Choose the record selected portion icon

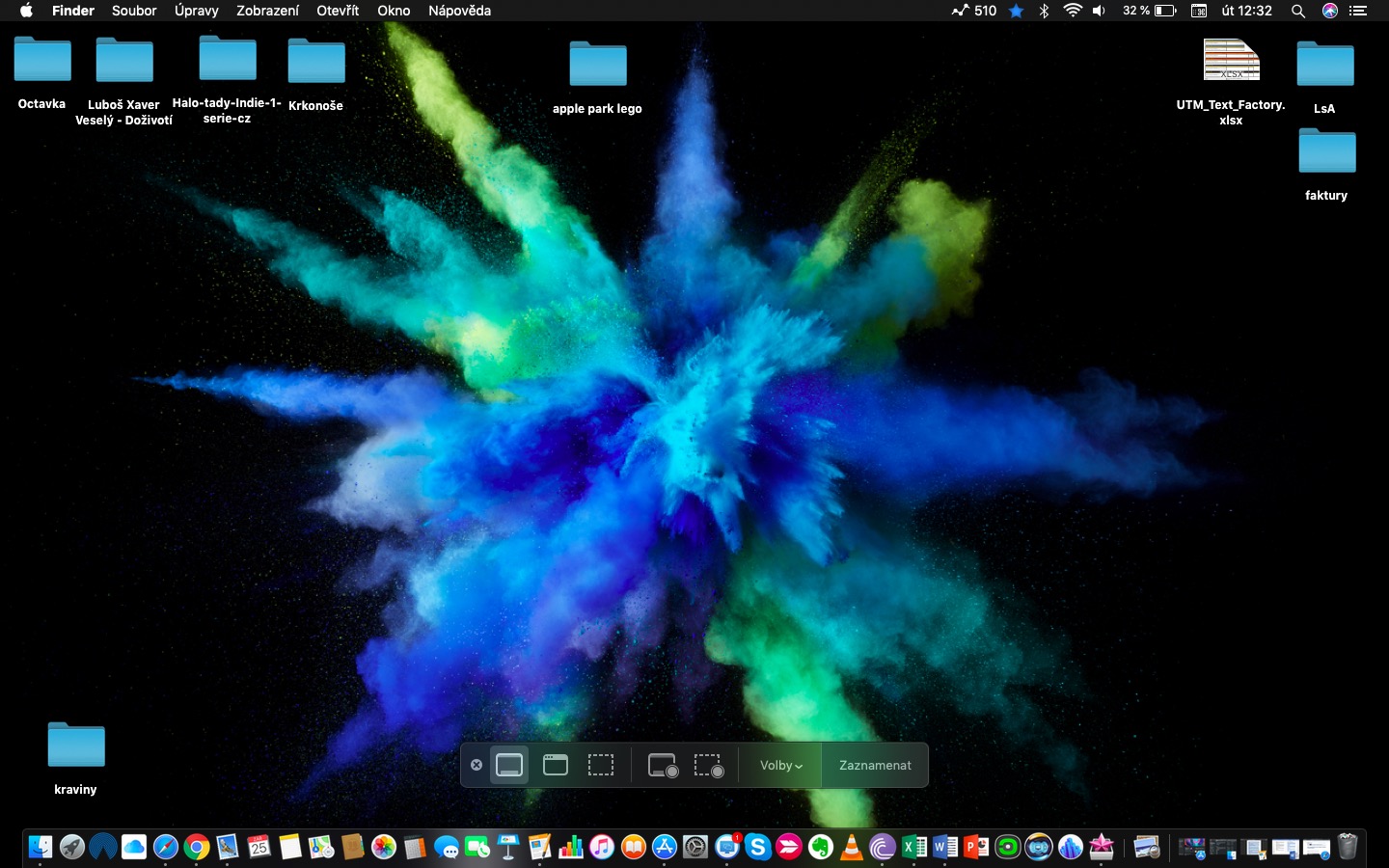click(x=709, y=764)
